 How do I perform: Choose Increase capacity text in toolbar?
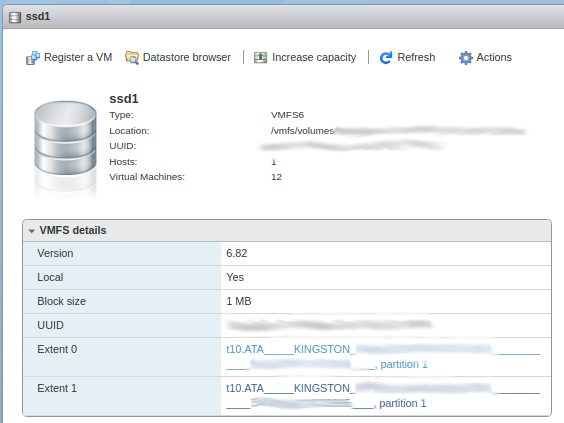[x=314, y=57]
